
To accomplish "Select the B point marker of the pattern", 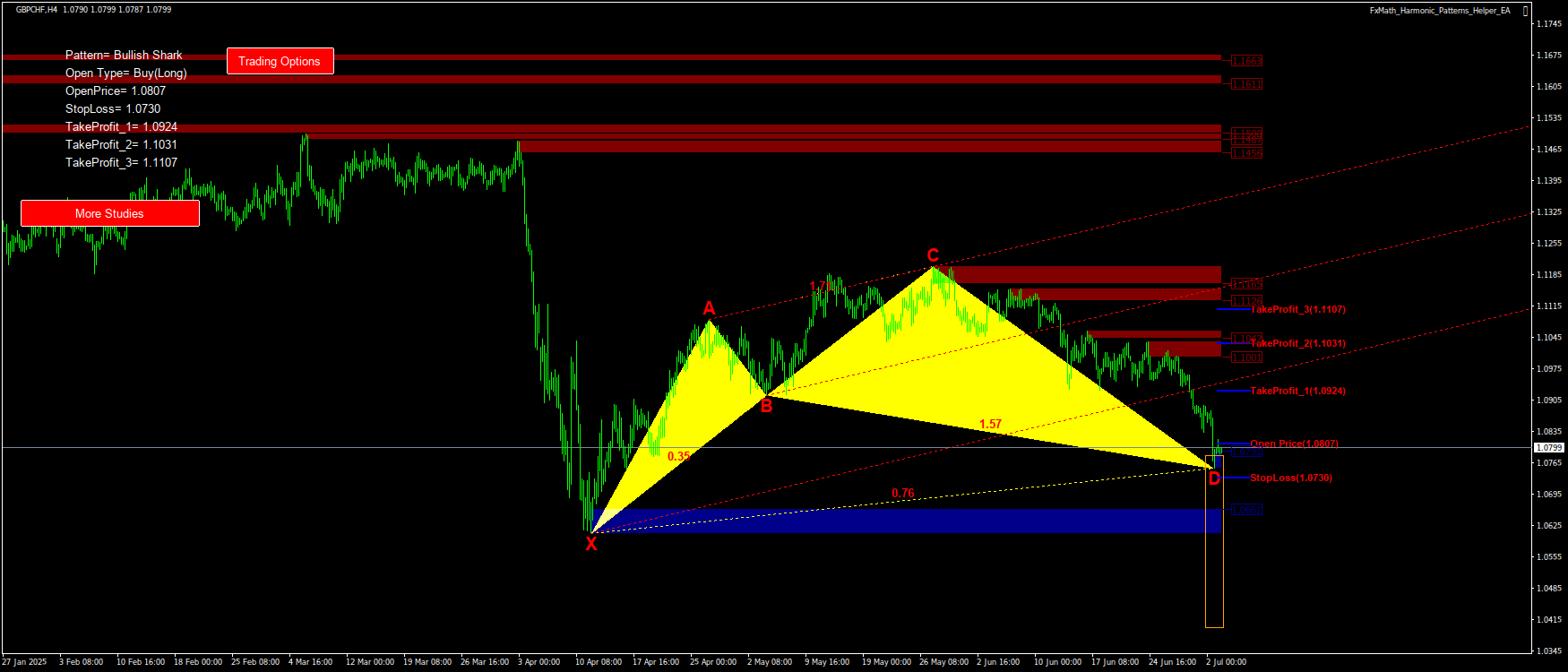I will [766, 406].
